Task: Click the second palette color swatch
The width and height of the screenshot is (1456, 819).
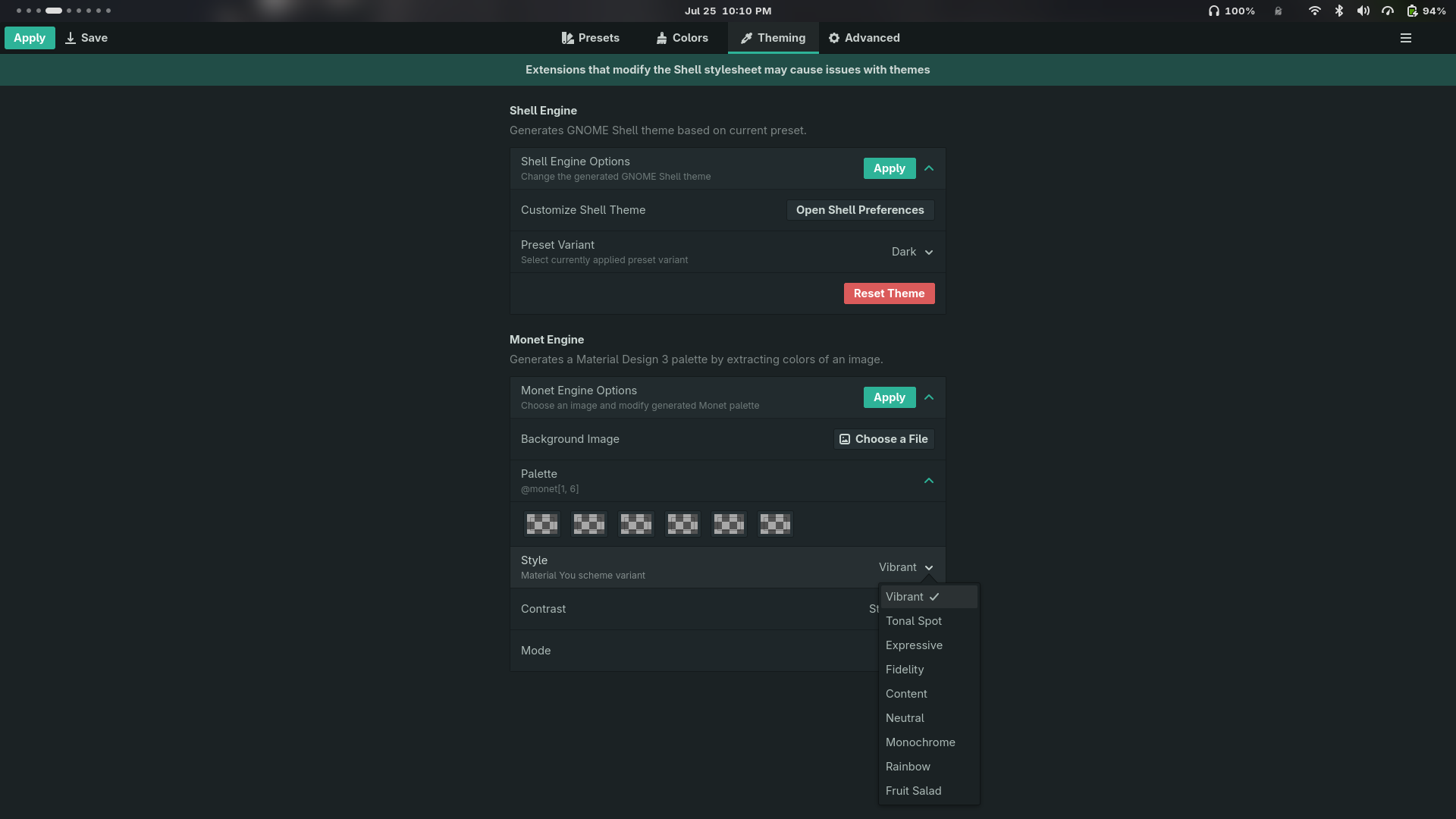Action: 589,523
